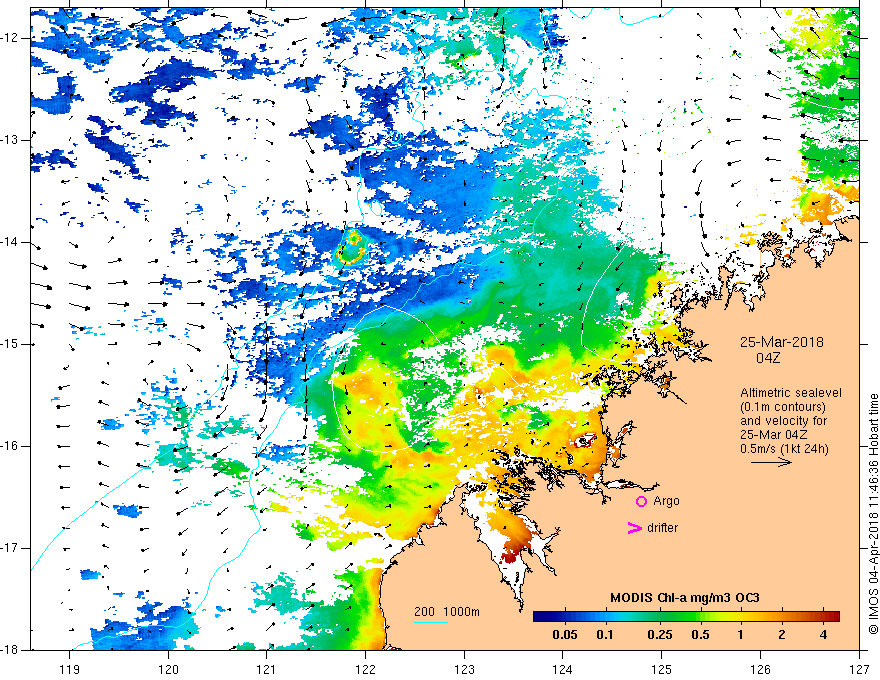This screenshot has width=880, height=680.
Task: Click the '0.5m/s (1kt 24h)' scale text
Action: coord(784,448)
